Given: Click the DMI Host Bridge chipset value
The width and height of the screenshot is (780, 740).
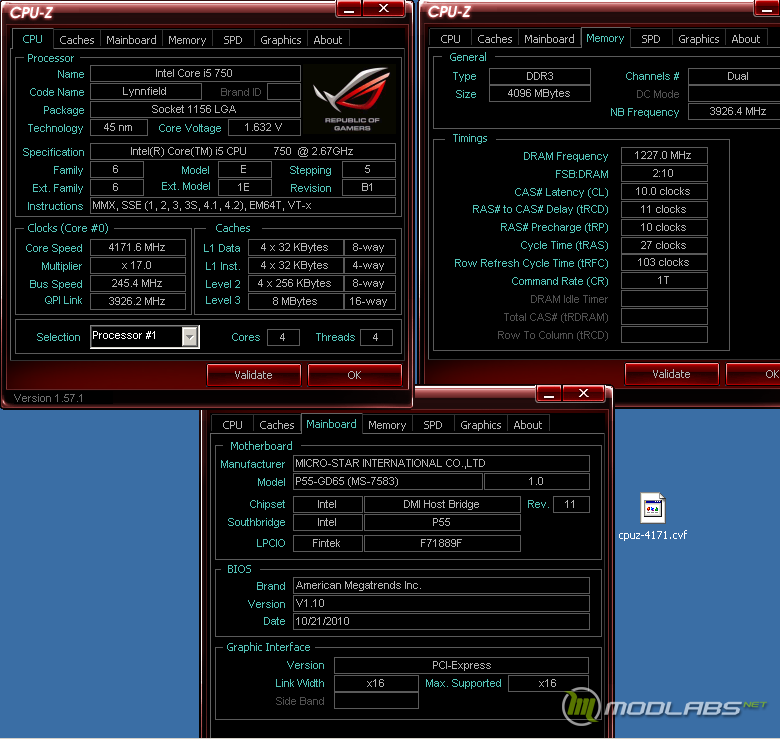Looking at the screenshot, I should pyautogui.click(x=442, y=504).
